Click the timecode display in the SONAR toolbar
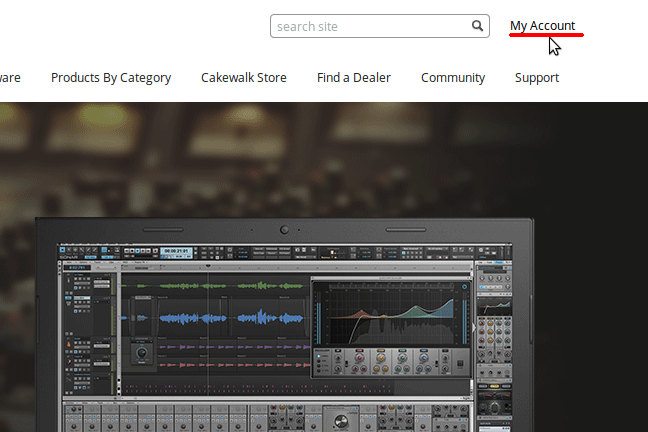 176,250
